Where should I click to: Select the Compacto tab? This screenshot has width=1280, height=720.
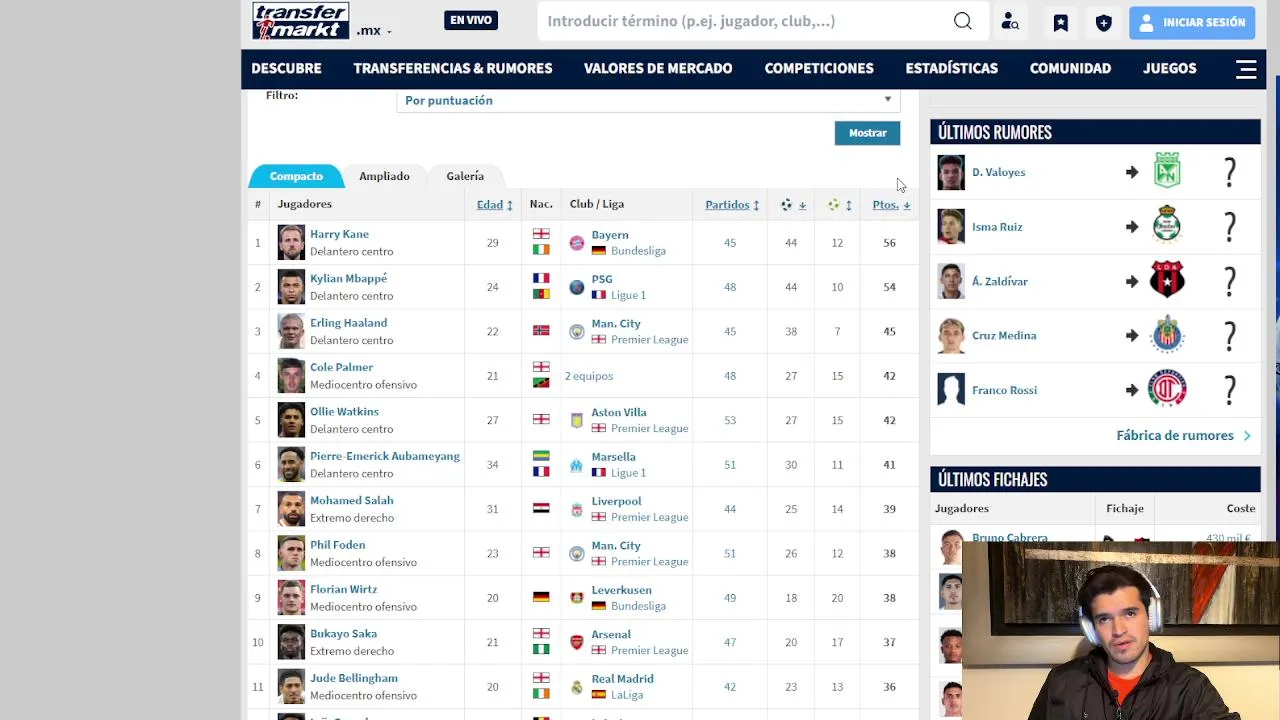(x=296, y=176)
